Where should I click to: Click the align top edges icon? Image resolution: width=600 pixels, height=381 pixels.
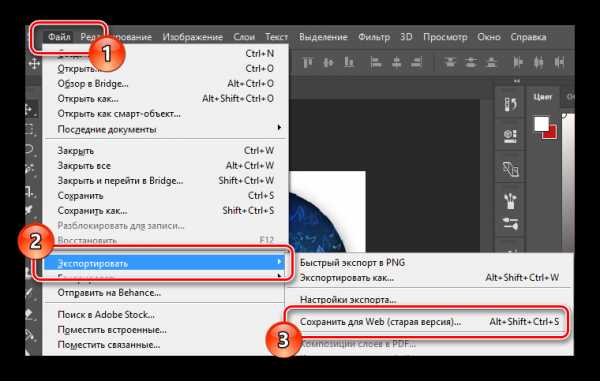coord(307,62)
